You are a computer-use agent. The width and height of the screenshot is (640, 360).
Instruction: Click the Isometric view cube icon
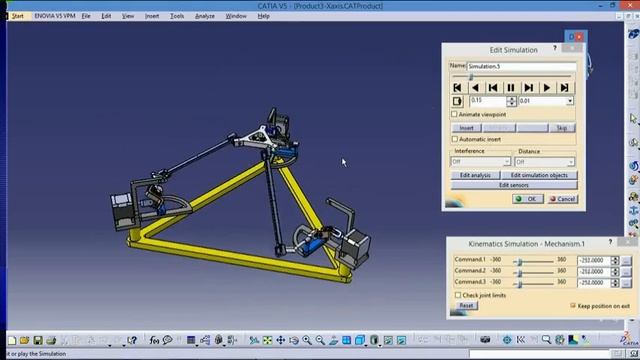pos(360,340)
